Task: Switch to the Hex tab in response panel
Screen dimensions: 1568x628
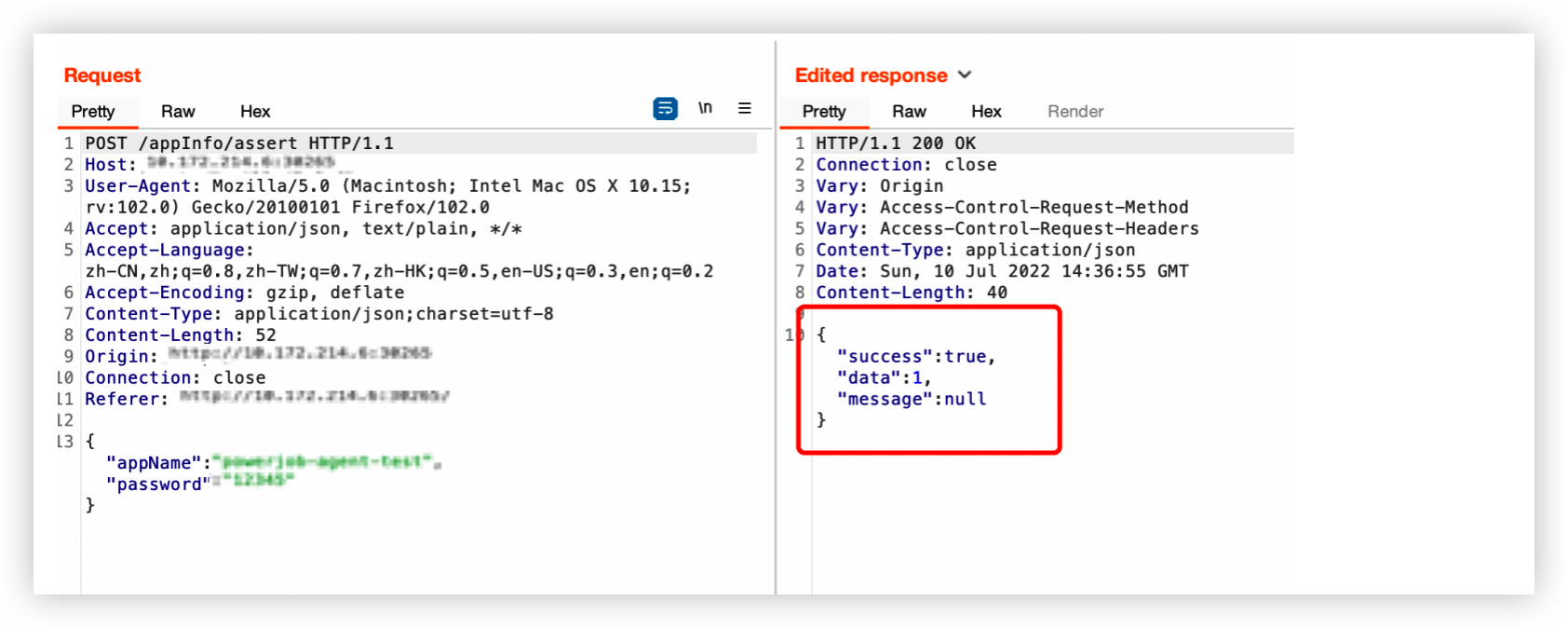Action: (x=986, y=112)
